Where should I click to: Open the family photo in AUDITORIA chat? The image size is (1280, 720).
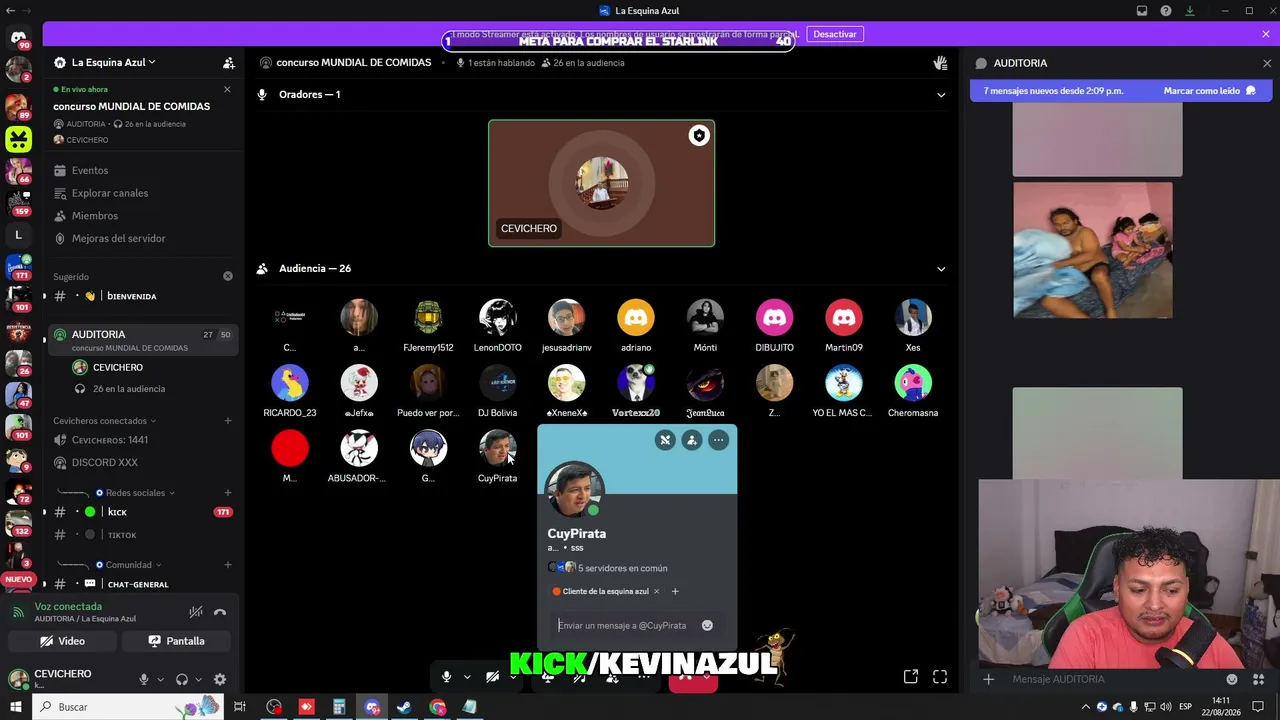point(1093,250)
